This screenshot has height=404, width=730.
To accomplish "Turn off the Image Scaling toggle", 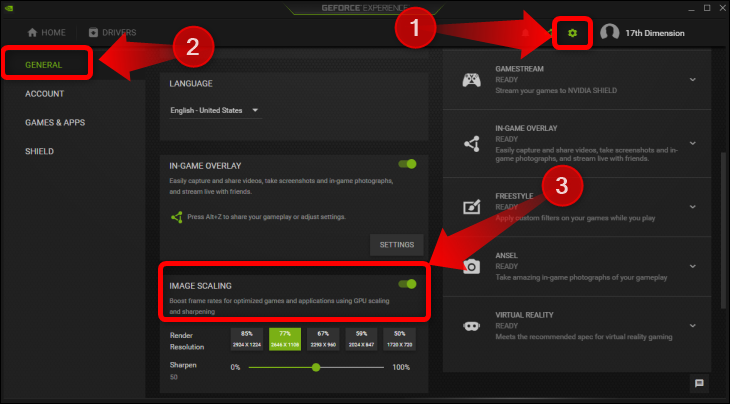I will [x=407, y=284].
